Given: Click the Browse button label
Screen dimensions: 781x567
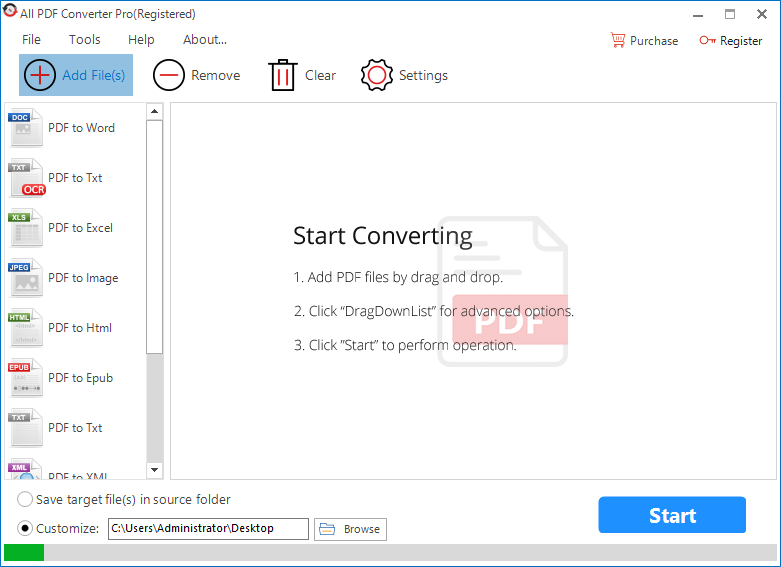Looking at the screenshot, I should [x=362, y=529].
